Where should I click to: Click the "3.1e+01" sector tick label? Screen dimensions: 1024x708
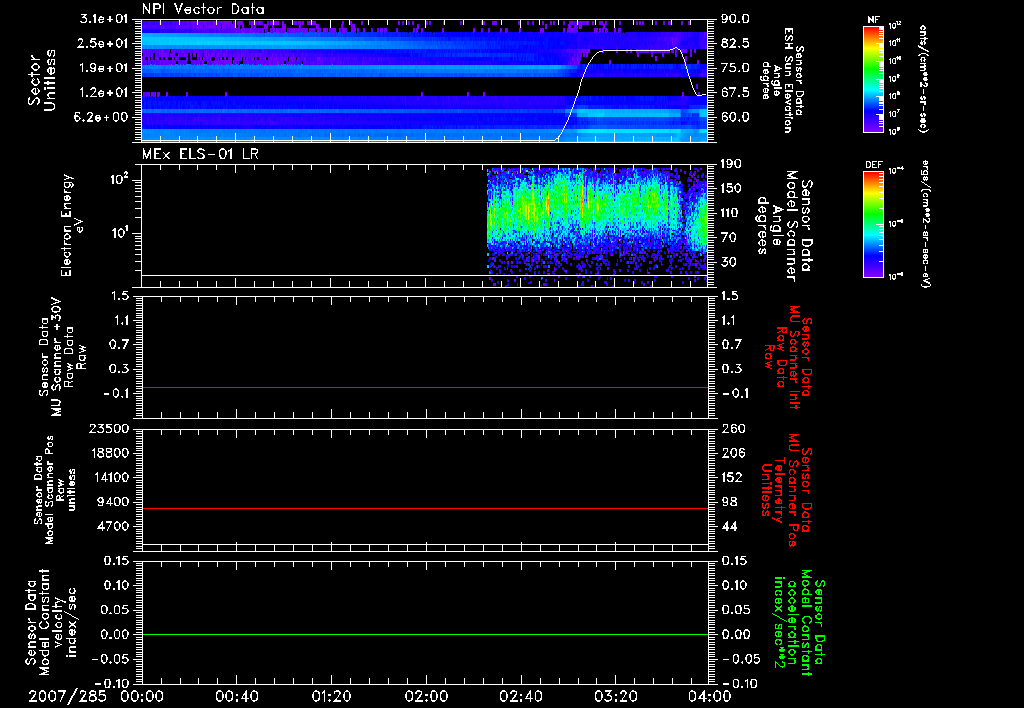click(104, 19)
